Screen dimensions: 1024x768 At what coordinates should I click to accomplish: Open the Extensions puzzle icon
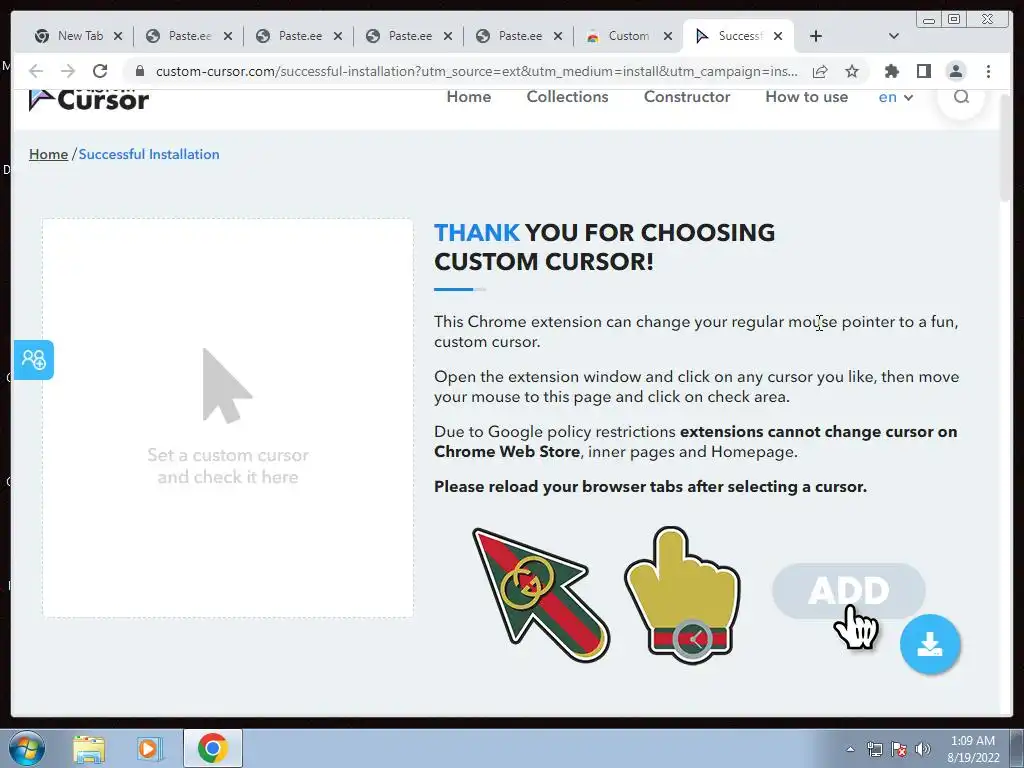[x=891, y=71]
